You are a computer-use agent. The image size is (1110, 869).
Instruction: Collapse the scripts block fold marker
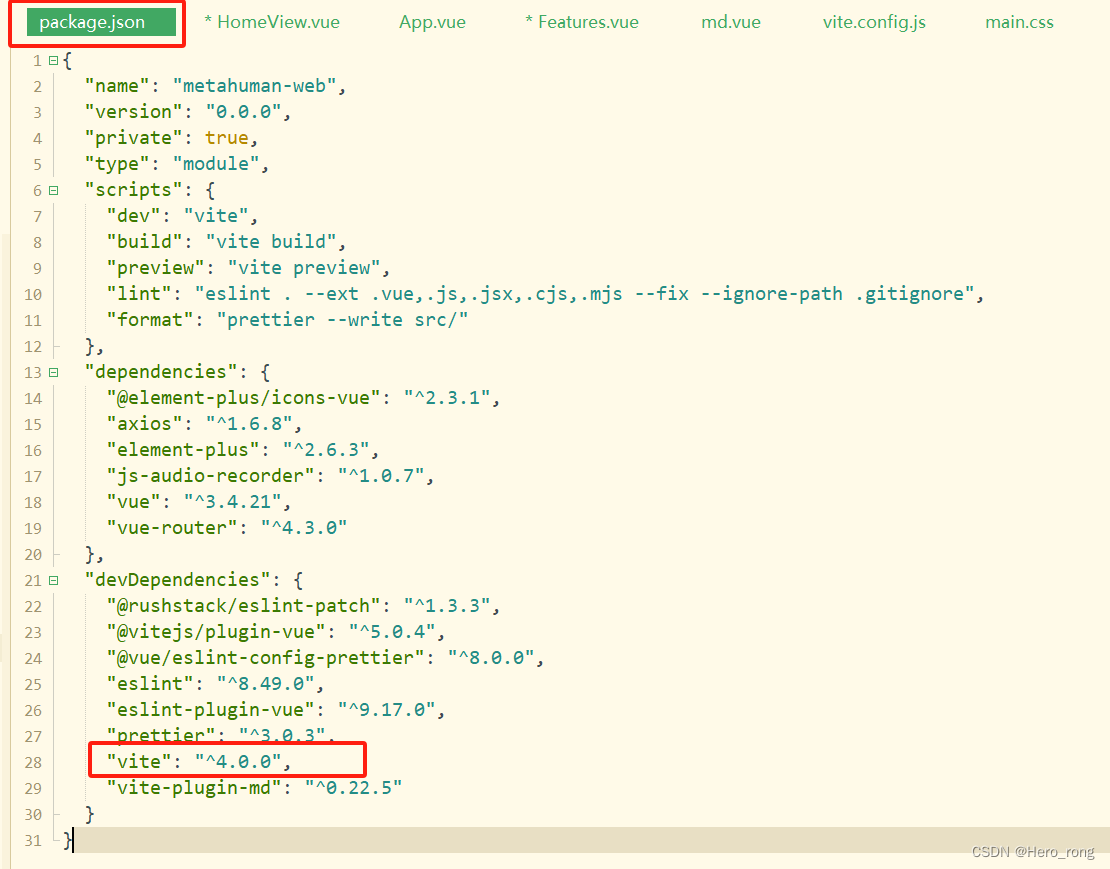pos(53,190)
